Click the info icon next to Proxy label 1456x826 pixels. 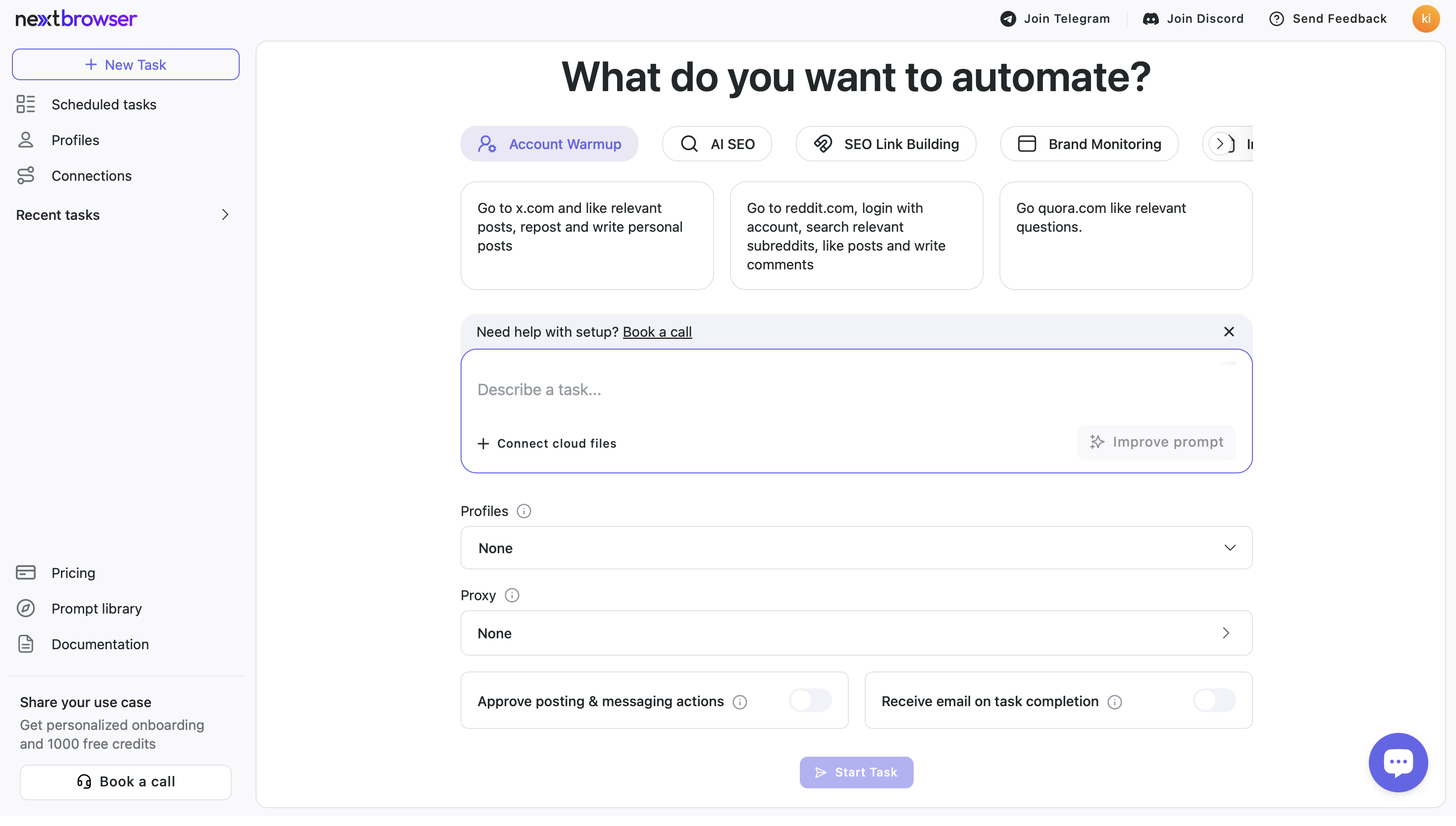click(512, 596)
